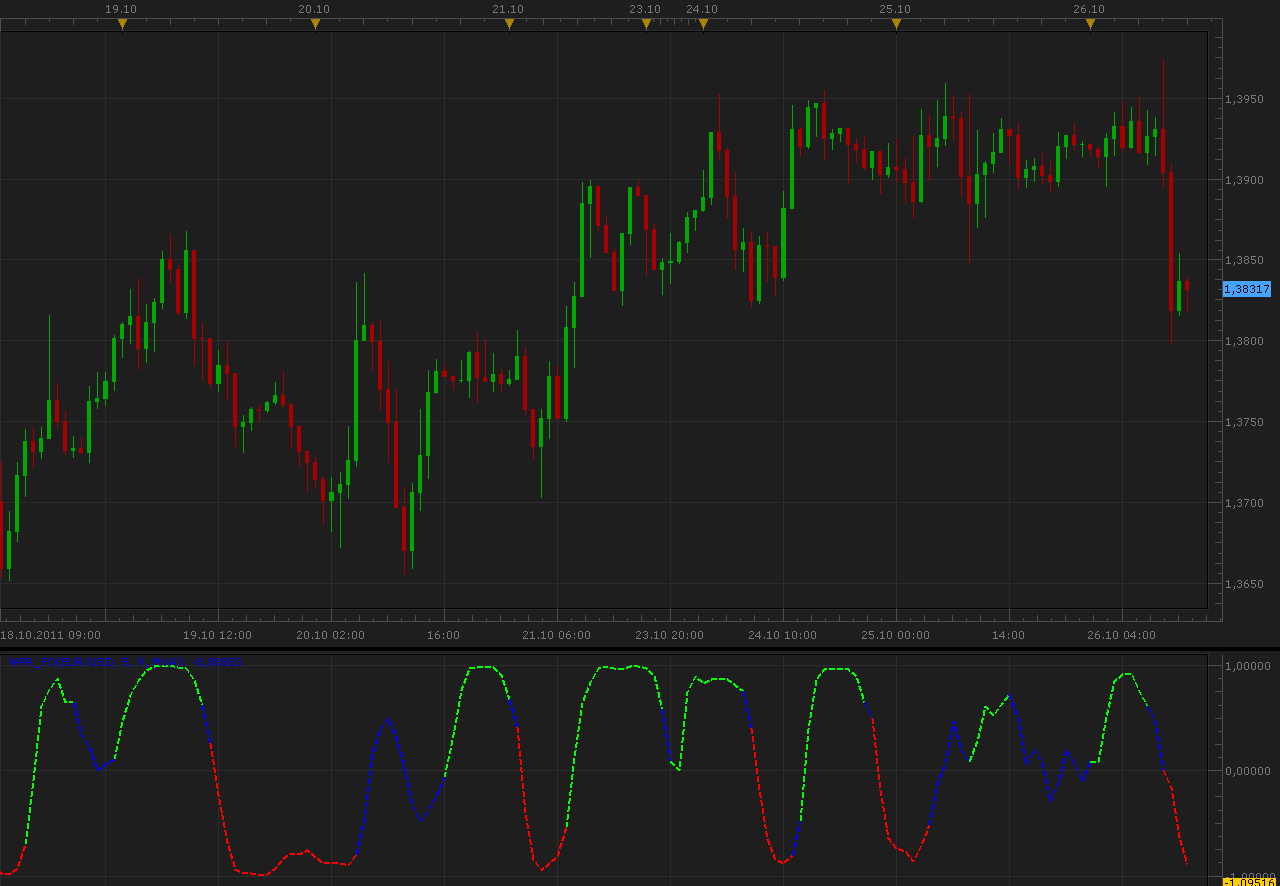Click the 1,3950 price axis label
Viewport: 1280px width, 886px height.
1245,99
